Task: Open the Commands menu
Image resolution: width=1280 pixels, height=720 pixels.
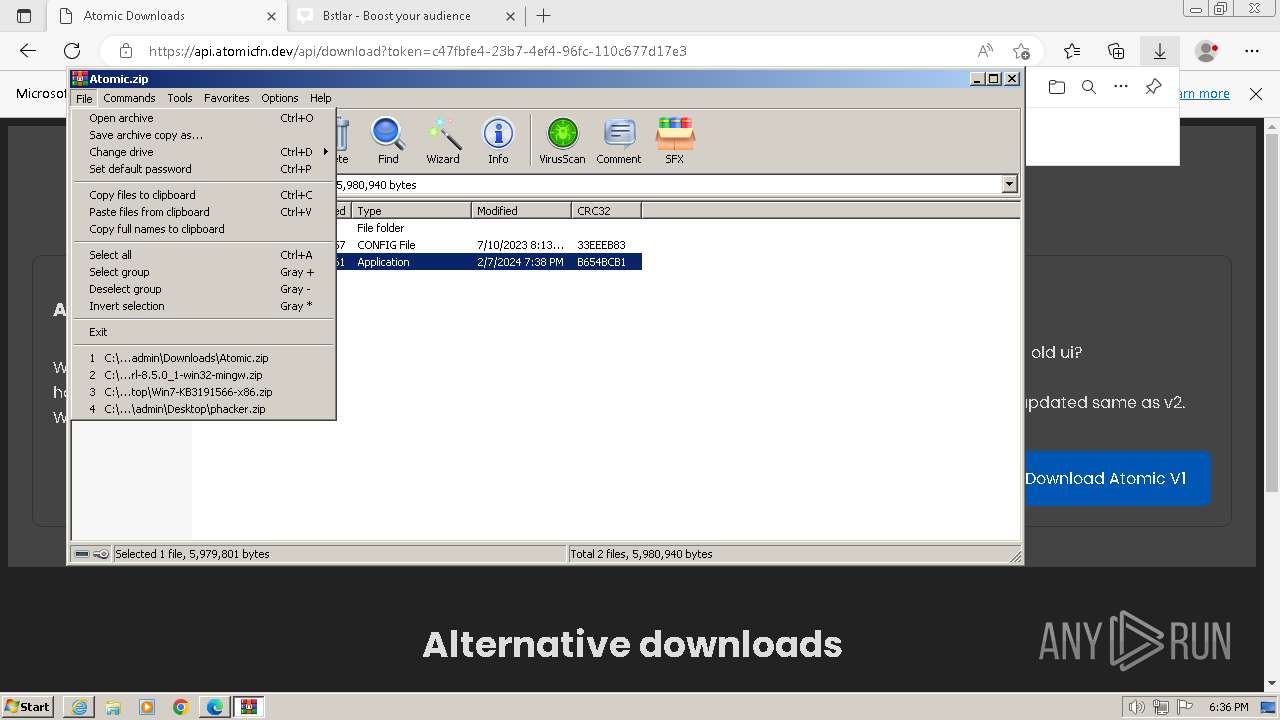Action: [129, 98]
